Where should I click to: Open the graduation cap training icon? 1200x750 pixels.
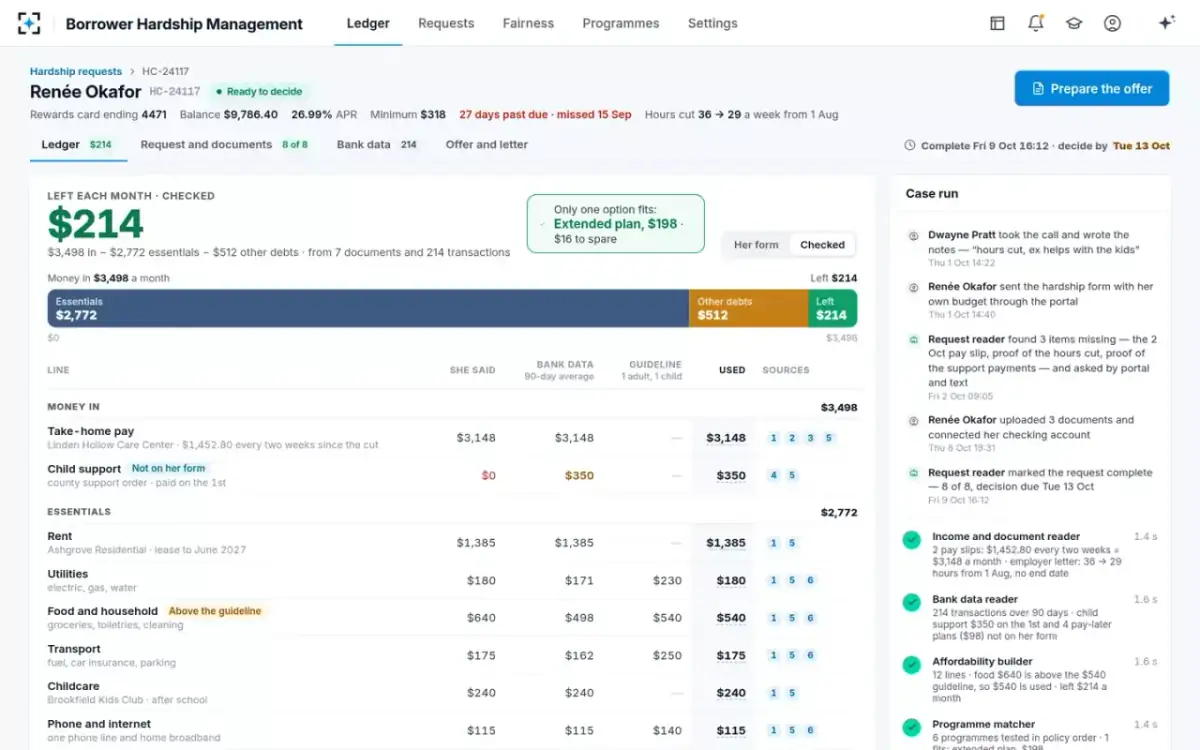coord(1074,23)
